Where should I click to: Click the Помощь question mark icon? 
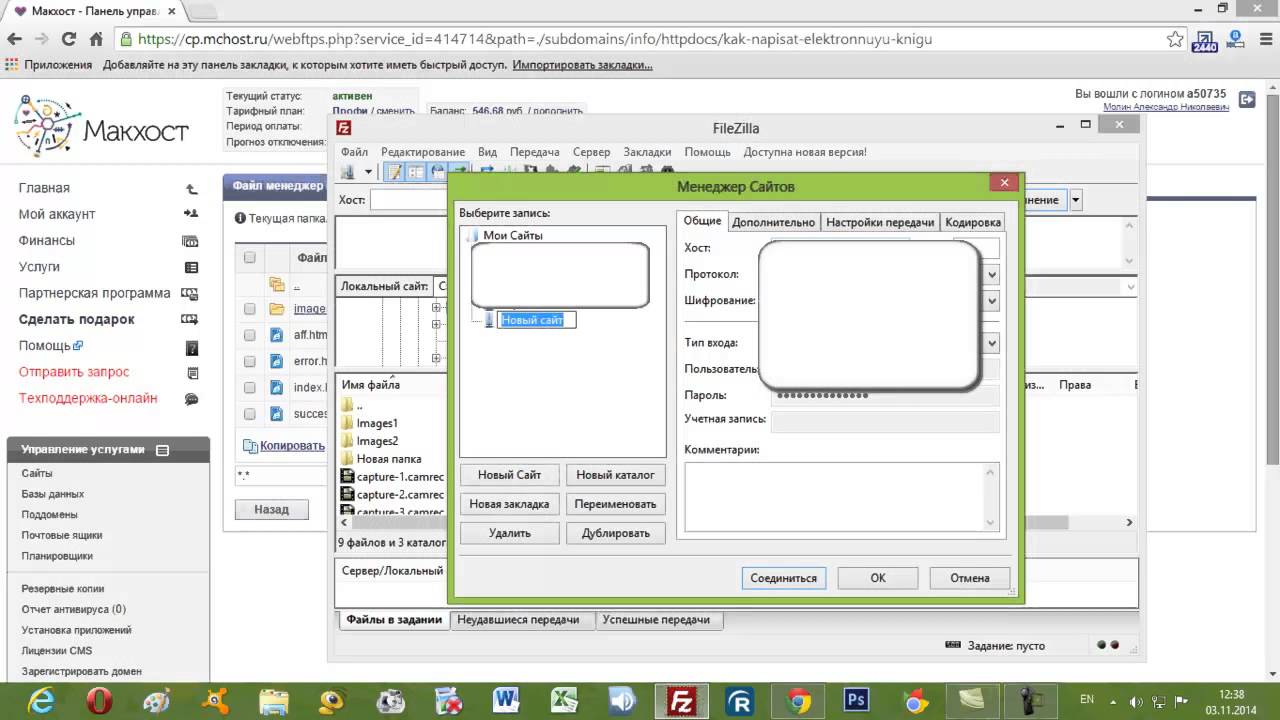pyautogui.click(x=192, y=348)
